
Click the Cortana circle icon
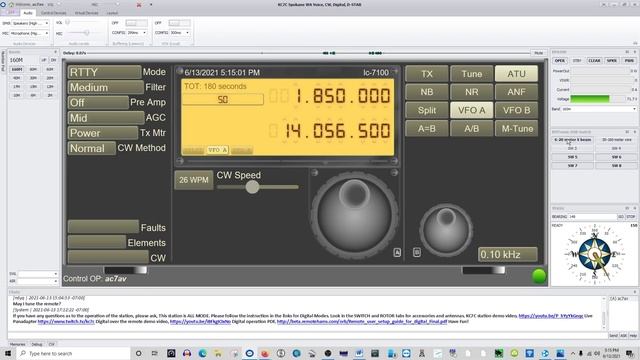click(x=139, y=353)
